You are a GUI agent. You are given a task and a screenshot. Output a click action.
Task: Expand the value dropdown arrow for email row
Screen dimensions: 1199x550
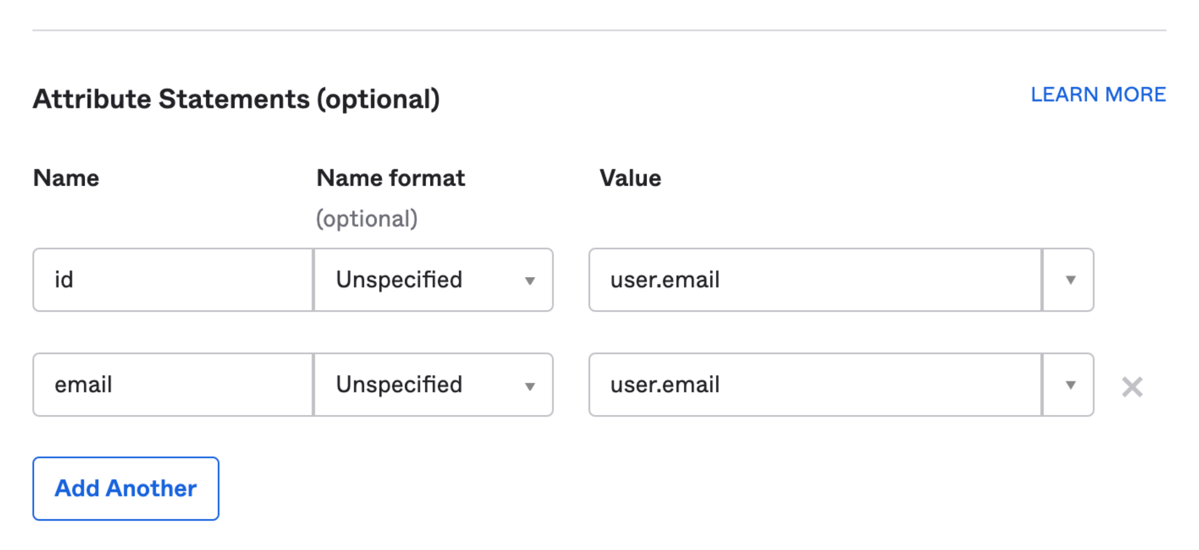(x=1069, y=385)
